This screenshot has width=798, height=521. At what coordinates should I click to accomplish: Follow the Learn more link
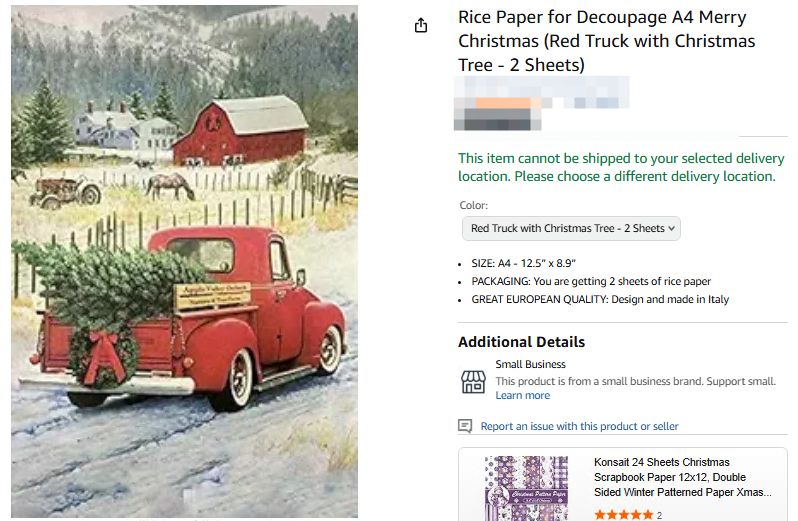522,396
